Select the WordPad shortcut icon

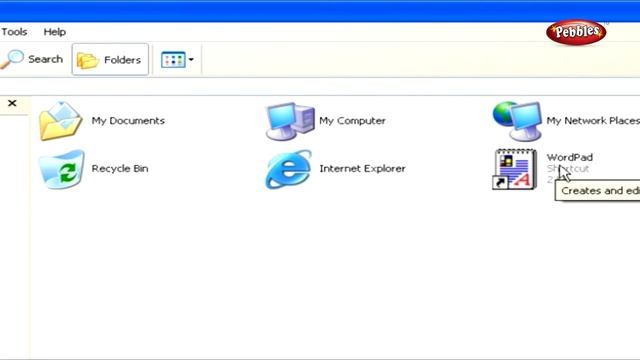click(x=515, y=169)
